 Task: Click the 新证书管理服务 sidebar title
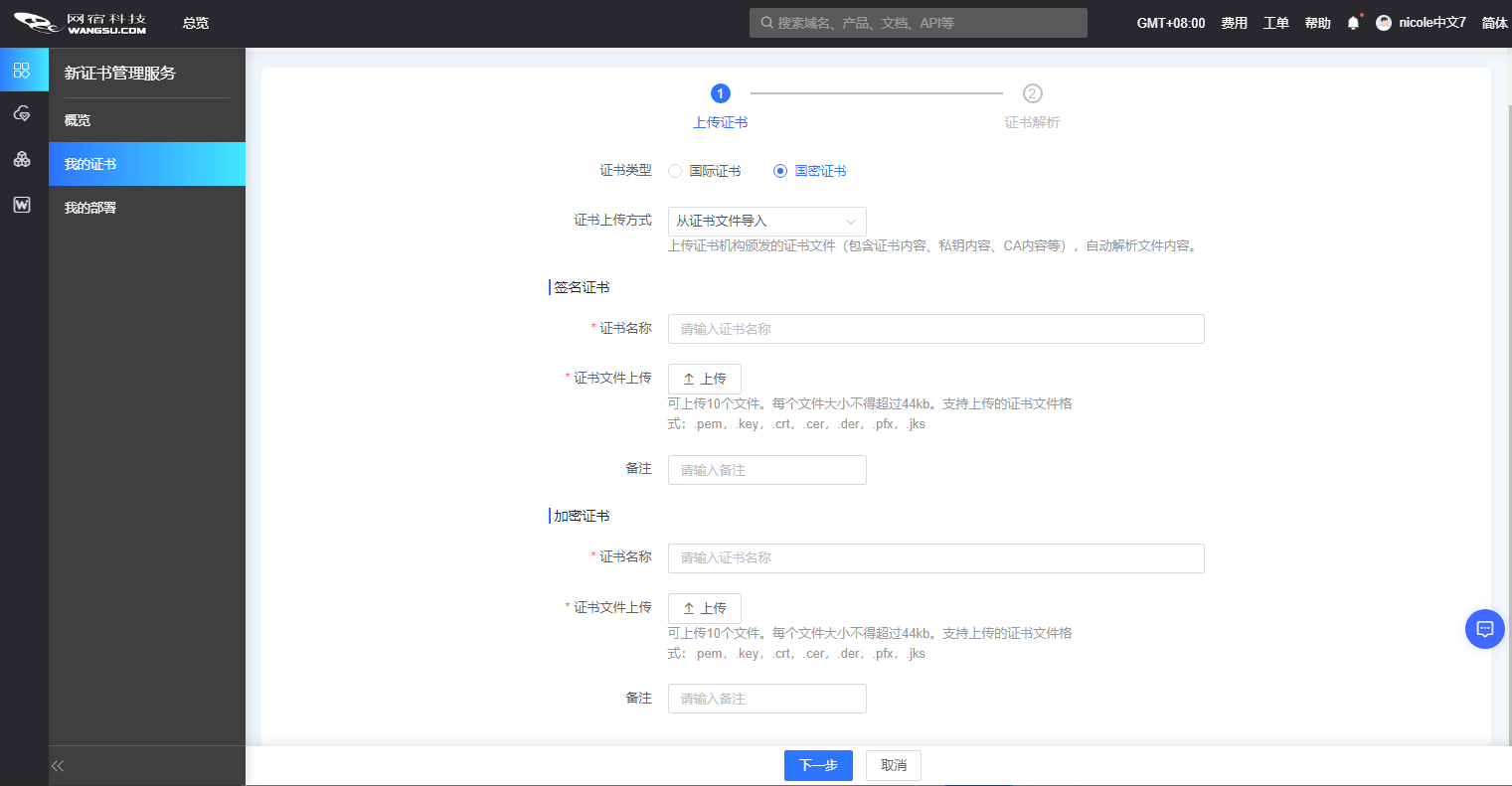coord(120,73)
